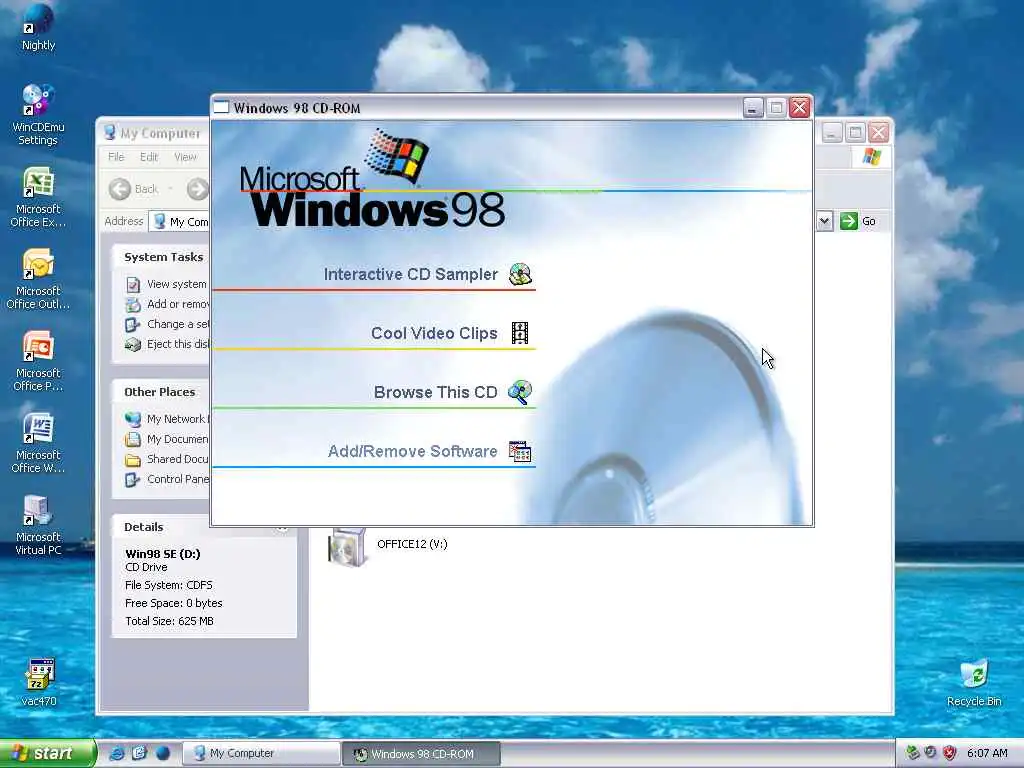Open the Address bar dropdown arrow

824,221
